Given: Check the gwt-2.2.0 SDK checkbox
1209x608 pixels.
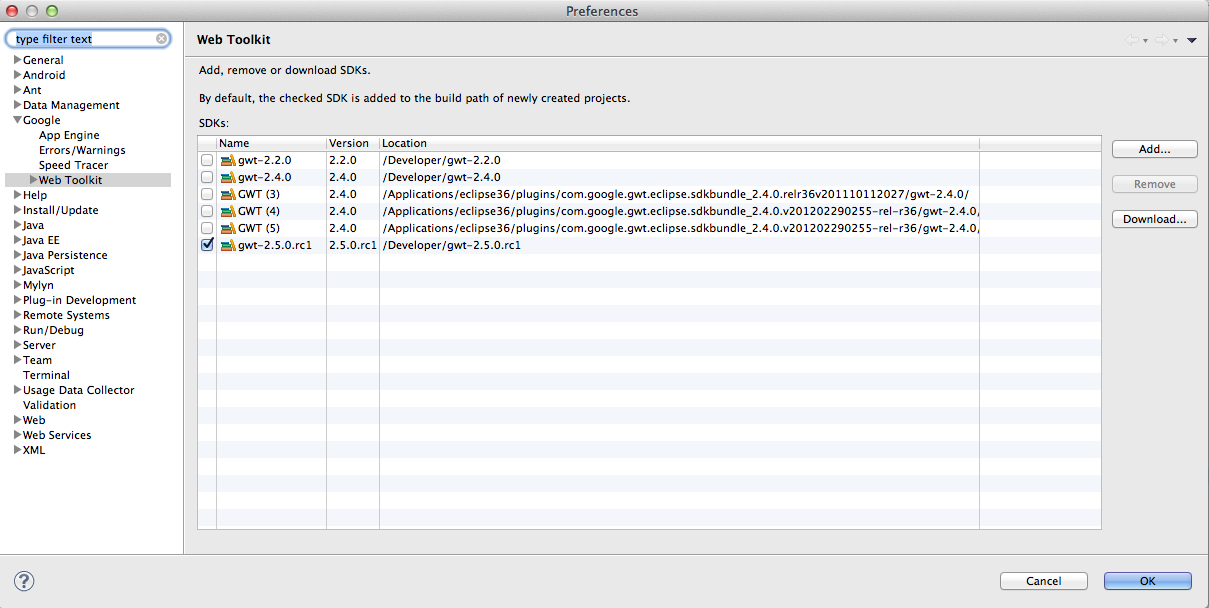Looking at the screenshot, I should [x=207, y=160].
